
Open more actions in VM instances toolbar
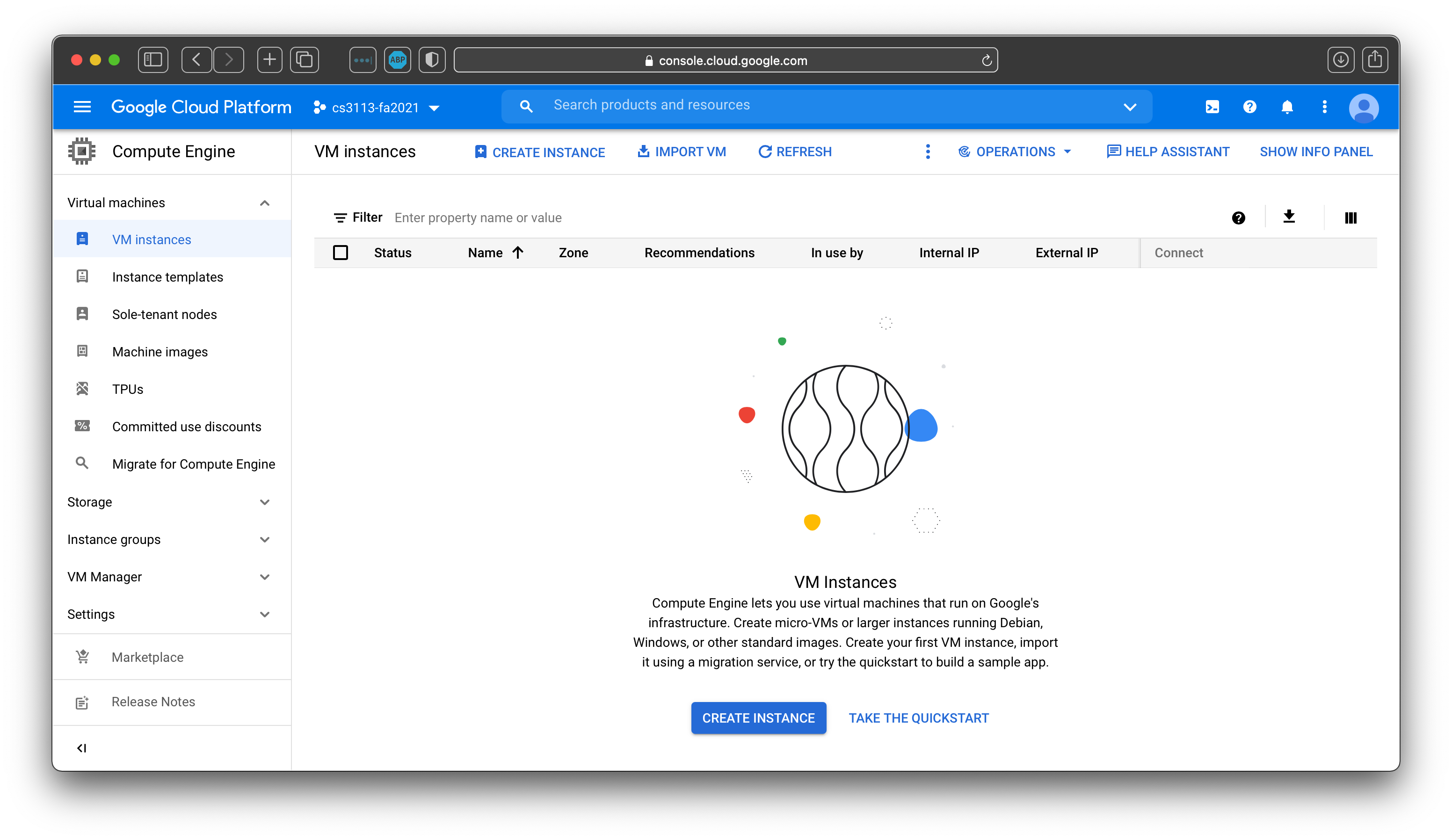pyautogui.click(x=927, y=152)
